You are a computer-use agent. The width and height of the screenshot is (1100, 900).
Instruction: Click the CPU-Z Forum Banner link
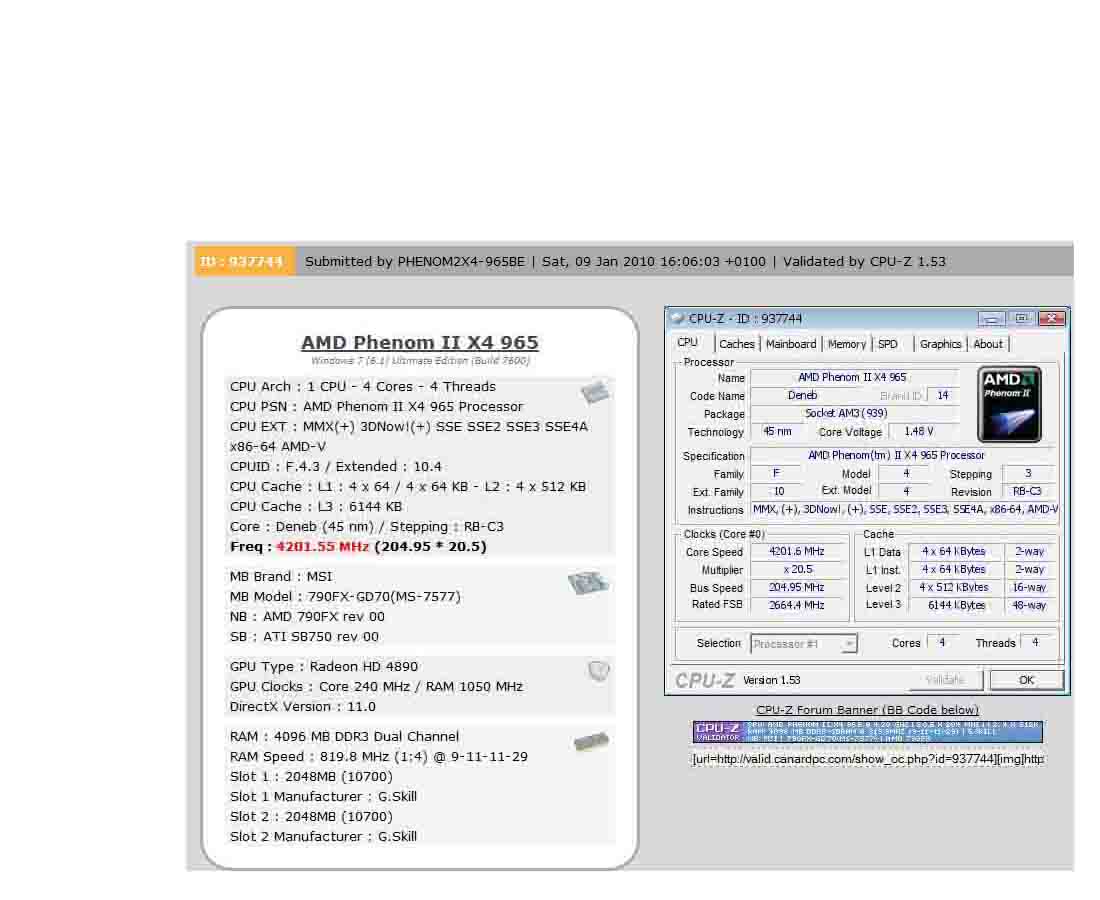pos(867,710)
